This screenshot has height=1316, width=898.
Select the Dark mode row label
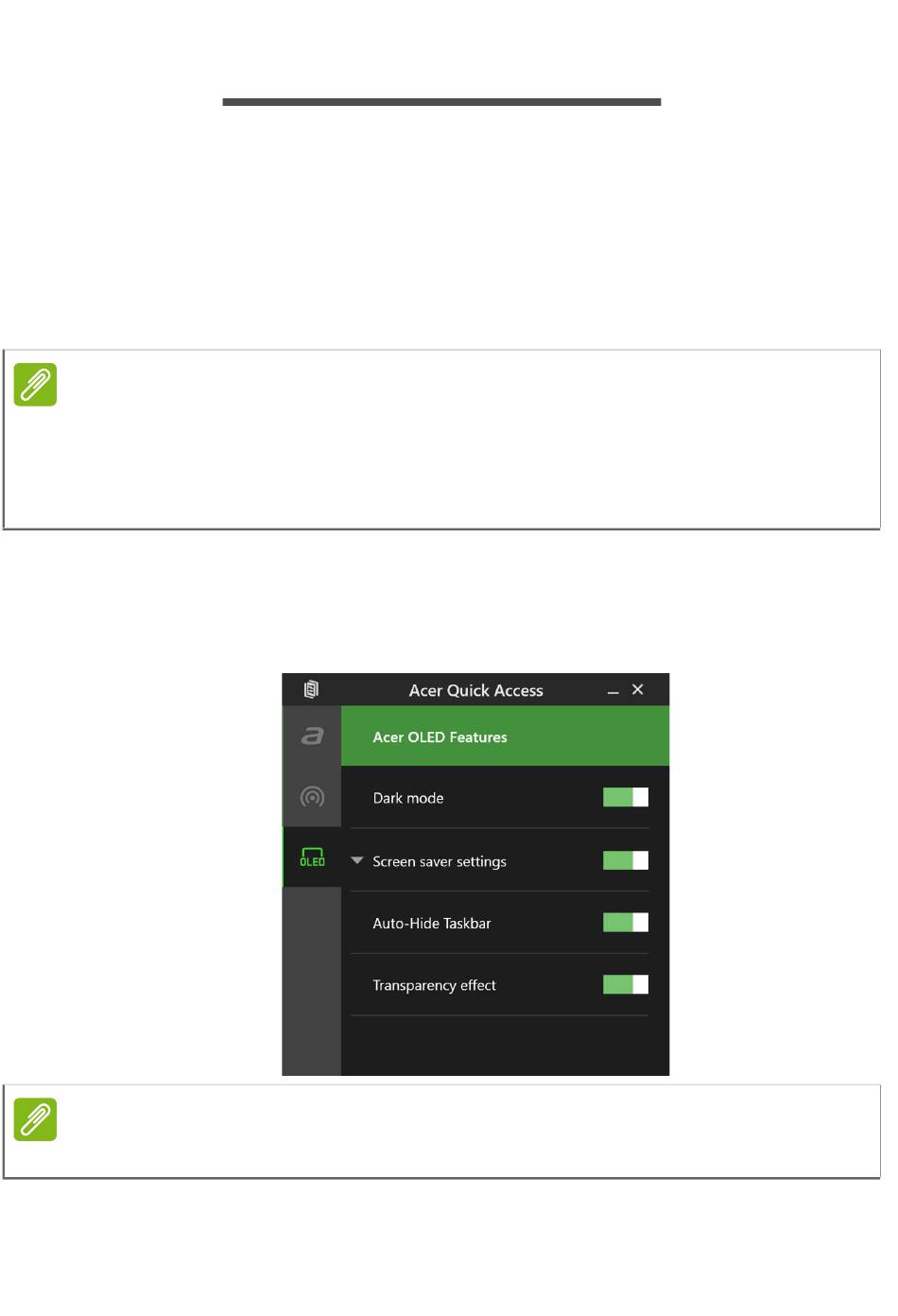408,798
